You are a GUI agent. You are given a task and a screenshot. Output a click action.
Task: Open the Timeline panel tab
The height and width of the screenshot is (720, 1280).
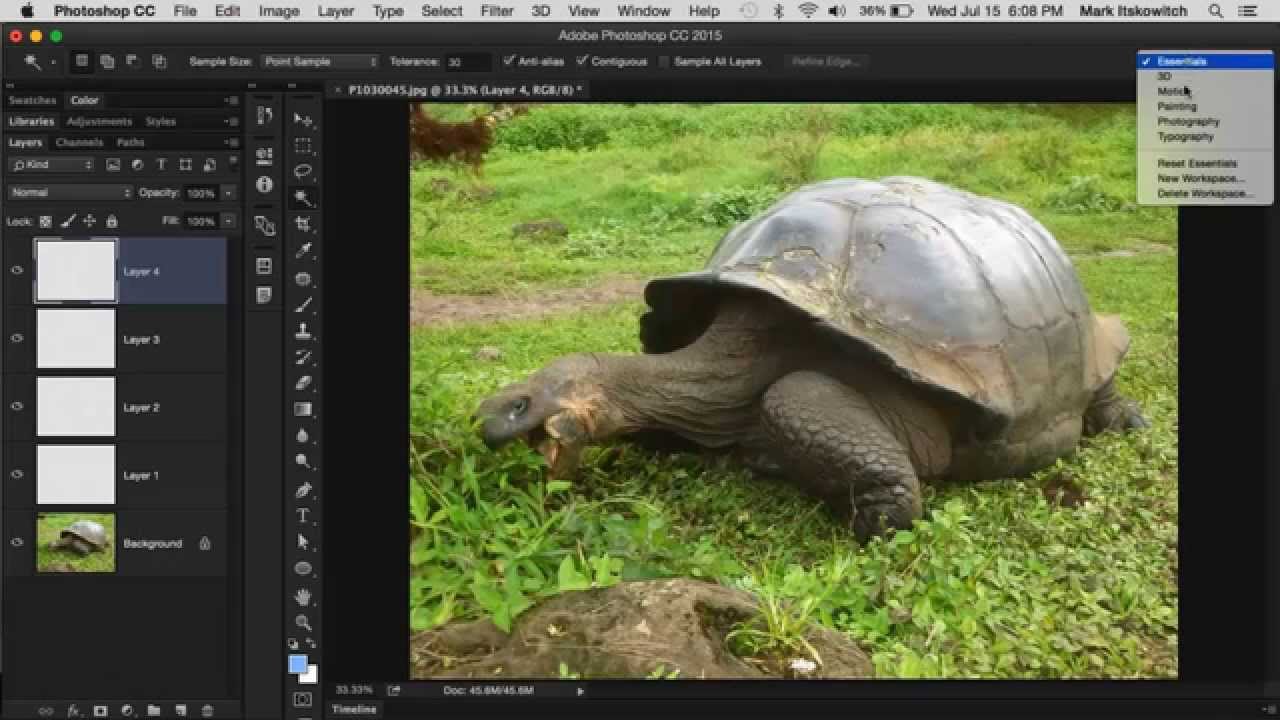(x=354, y=709)
